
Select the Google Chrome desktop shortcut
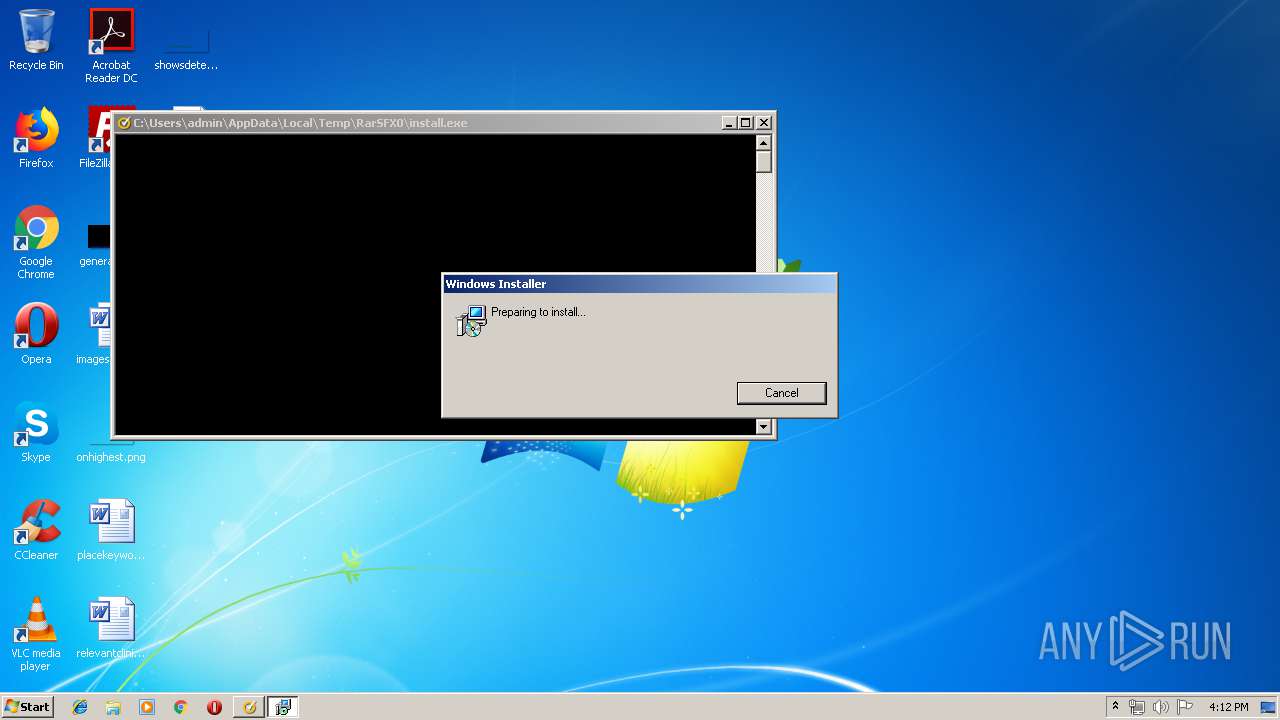click(x=36, y=243)
